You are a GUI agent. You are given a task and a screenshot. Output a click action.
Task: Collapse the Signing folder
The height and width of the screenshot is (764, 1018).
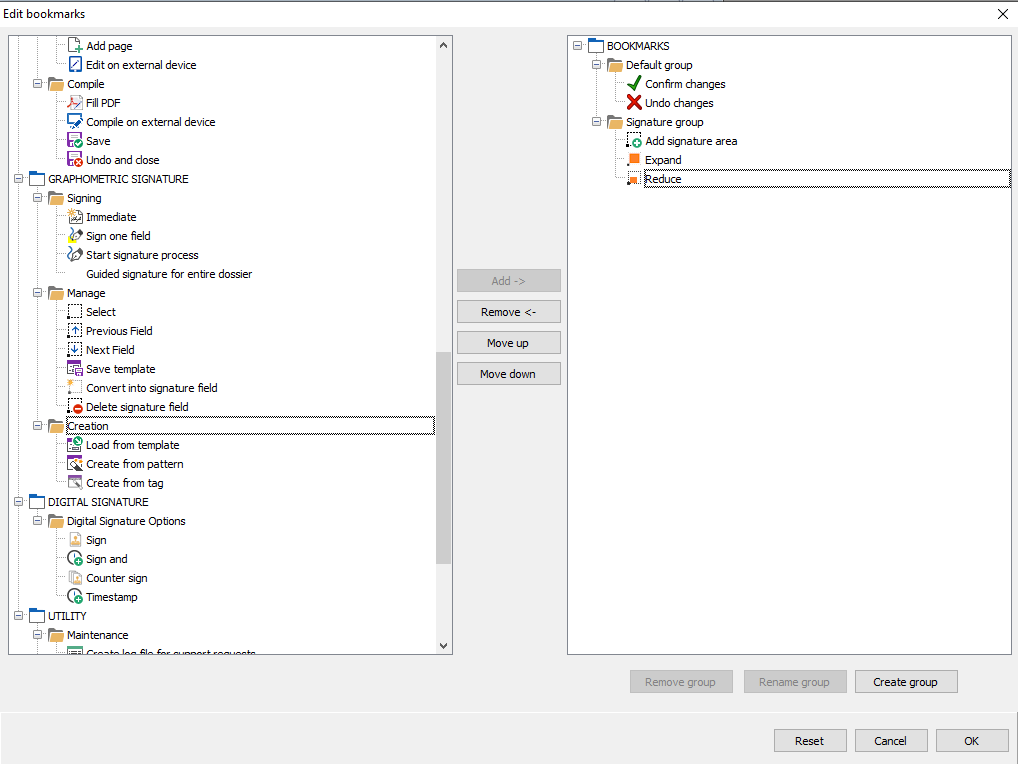pos(38,198)
